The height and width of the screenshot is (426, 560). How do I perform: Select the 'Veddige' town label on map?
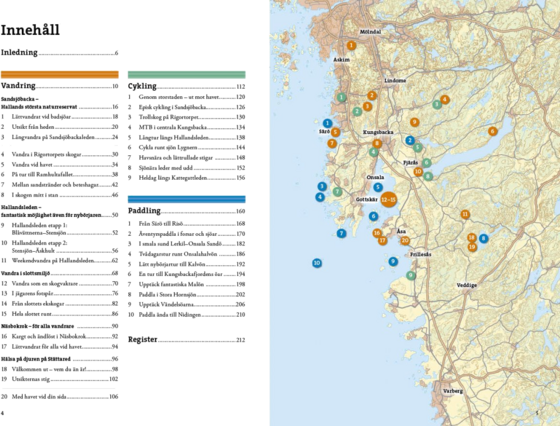click(x=467, y=285)
